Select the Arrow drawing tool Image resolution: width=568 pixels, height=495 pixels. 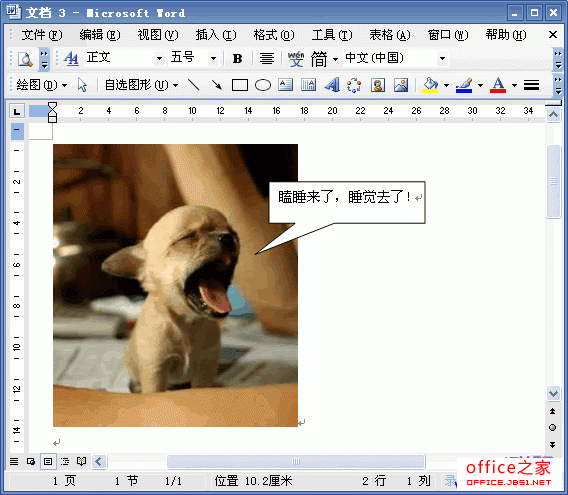217,86
